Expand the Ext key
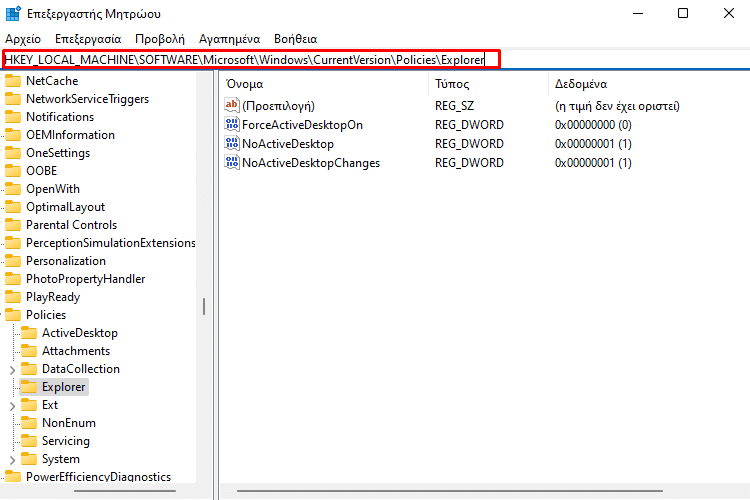Image resolution: width=750 pixels, height=500 pixels. pyautogui.click(x=12, y=406)
